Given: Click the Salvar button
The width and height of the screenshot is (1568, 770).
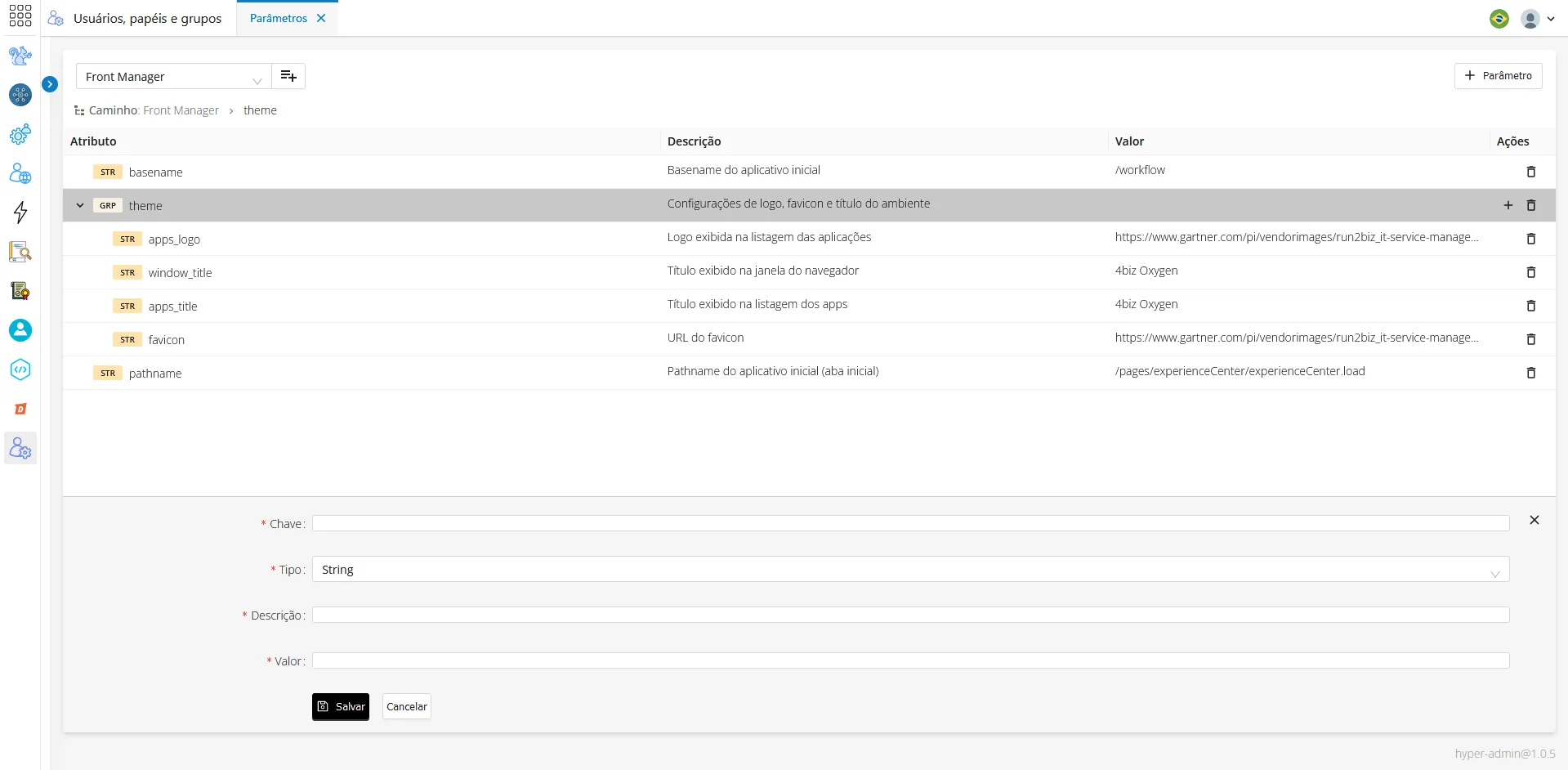Looking at the screenshot, I should click(341, 706).
